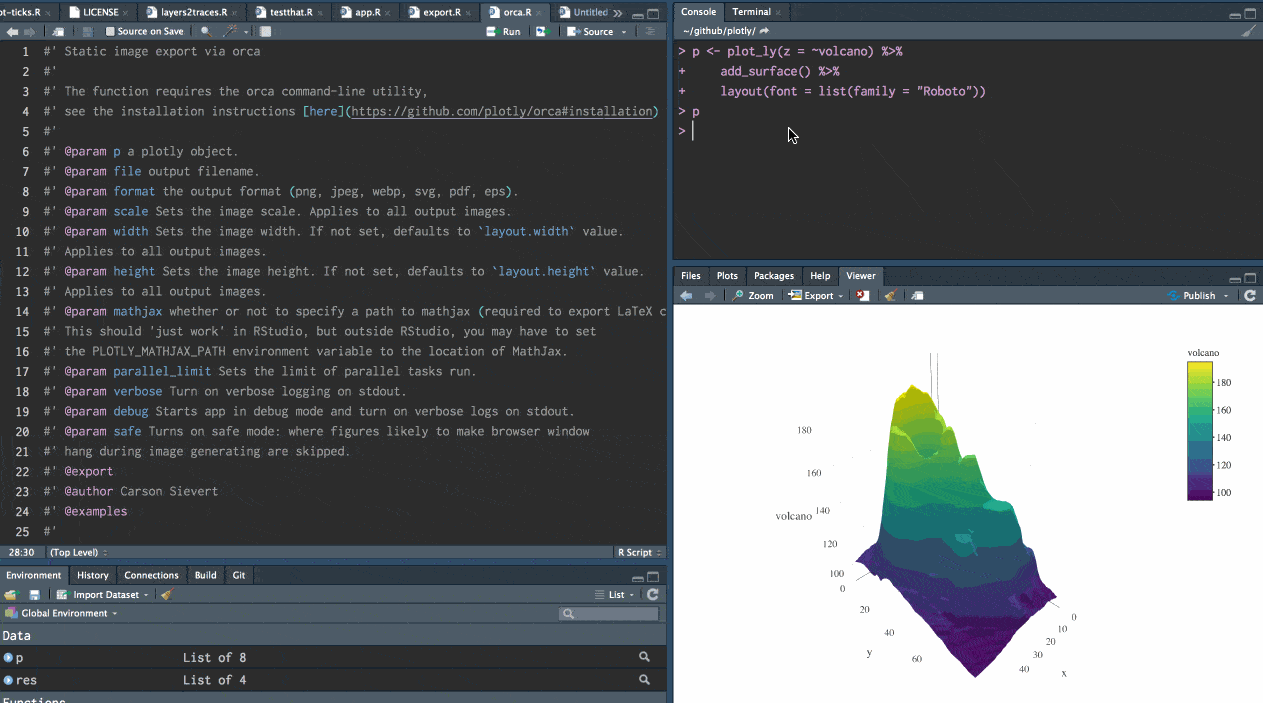Image resolution: width=1263 pixels, height=703 pixels.
Task: Clear environment objects broom icon
Action: [x=166, y=595]
